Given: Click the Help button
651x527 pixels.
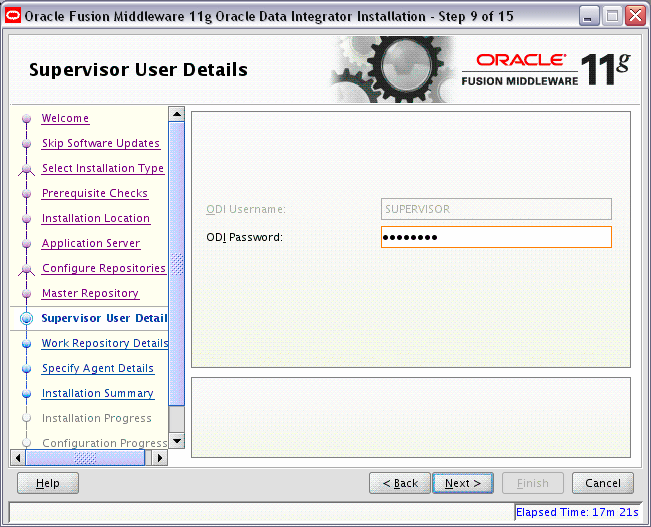Looking at the screenshot, I should [x=48, y=483].
